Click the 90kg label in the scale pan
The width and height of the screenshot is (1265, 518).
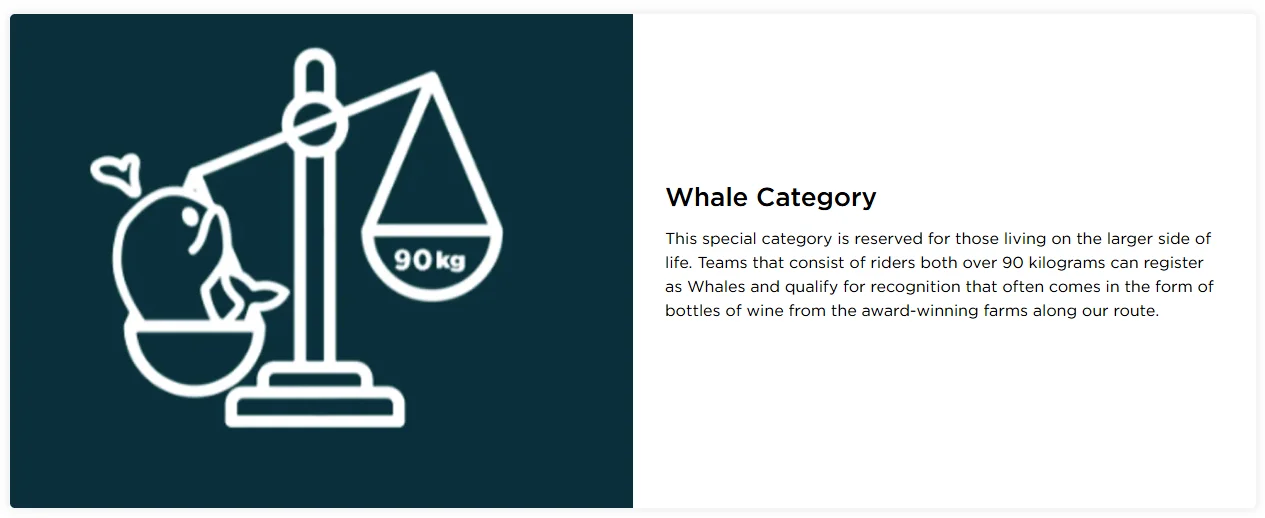pos(430,261)
